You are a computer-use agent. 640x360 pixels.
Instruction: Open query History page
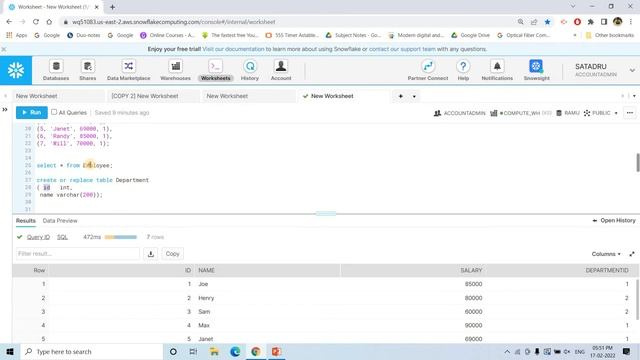click(x=250, y=70)
